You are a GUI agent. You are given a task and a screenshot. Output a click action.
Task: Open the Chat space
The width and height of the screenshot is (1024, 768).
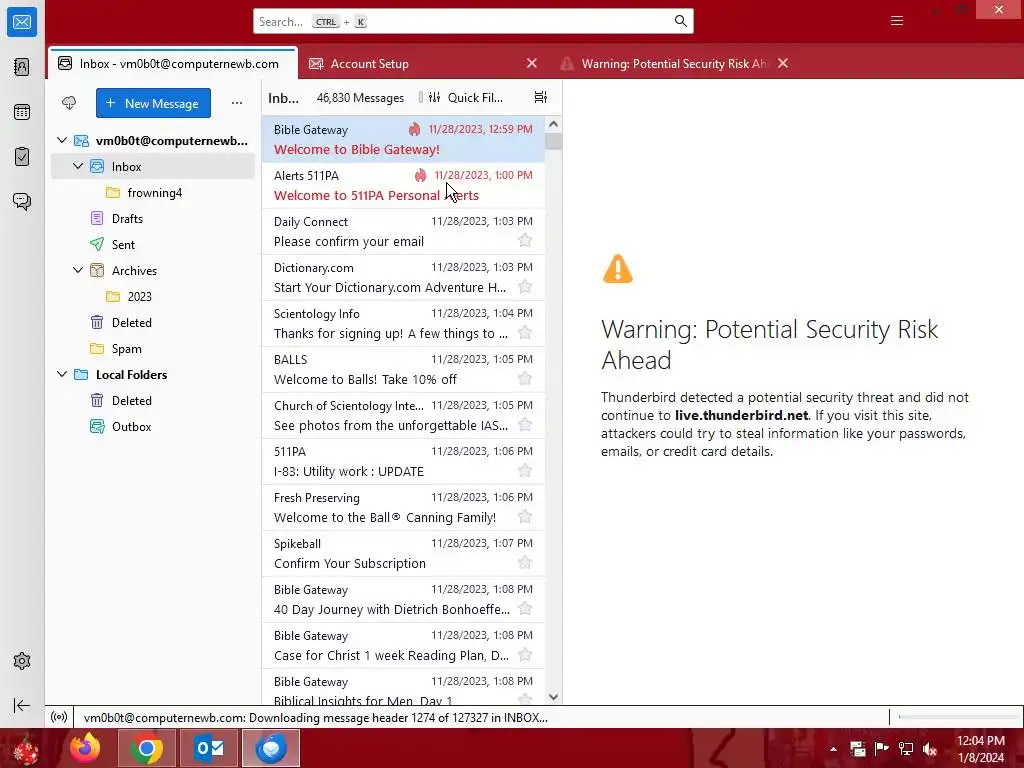coord(22,202)
